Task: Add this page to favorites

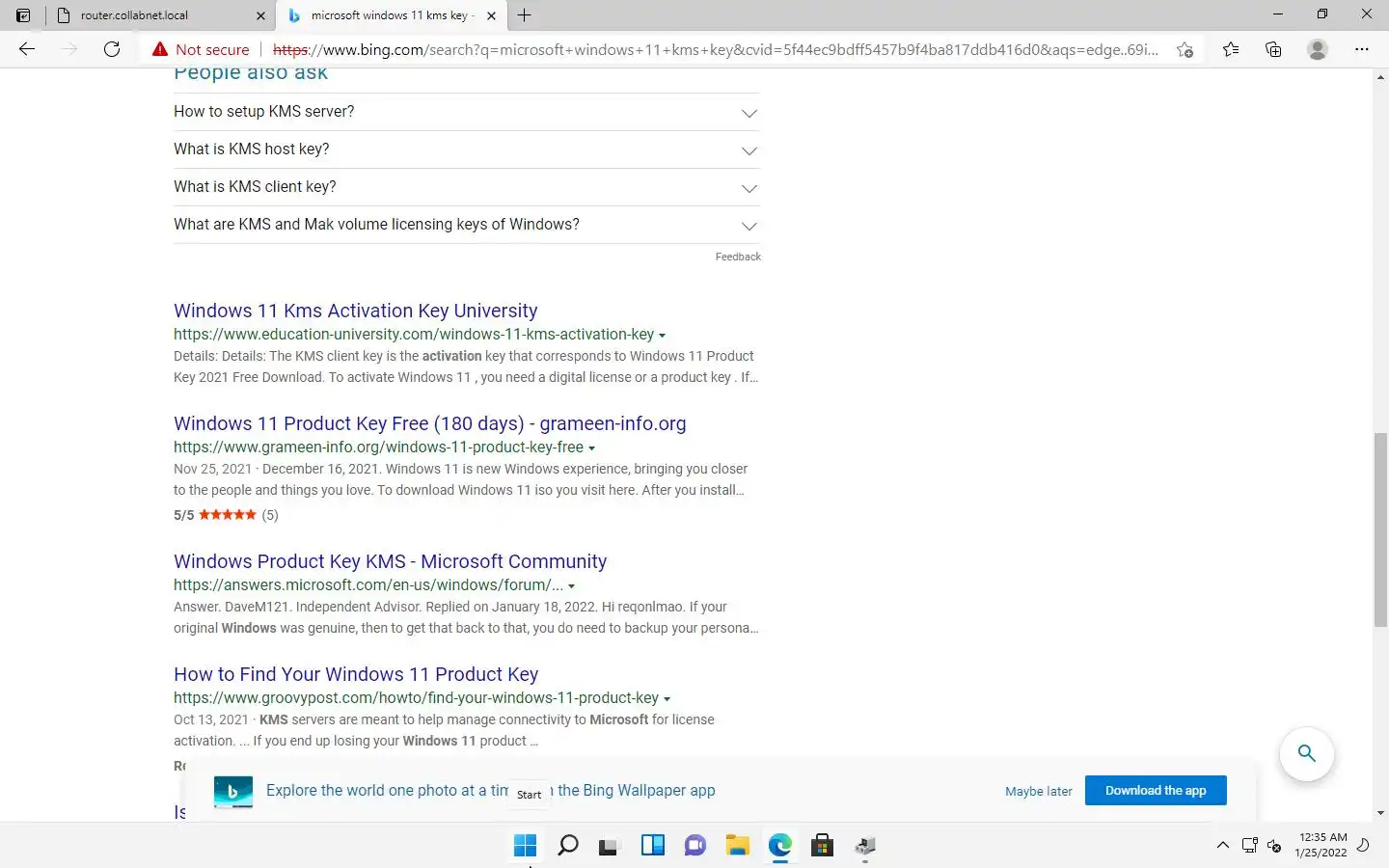Action: click(x=1185, y=49)
